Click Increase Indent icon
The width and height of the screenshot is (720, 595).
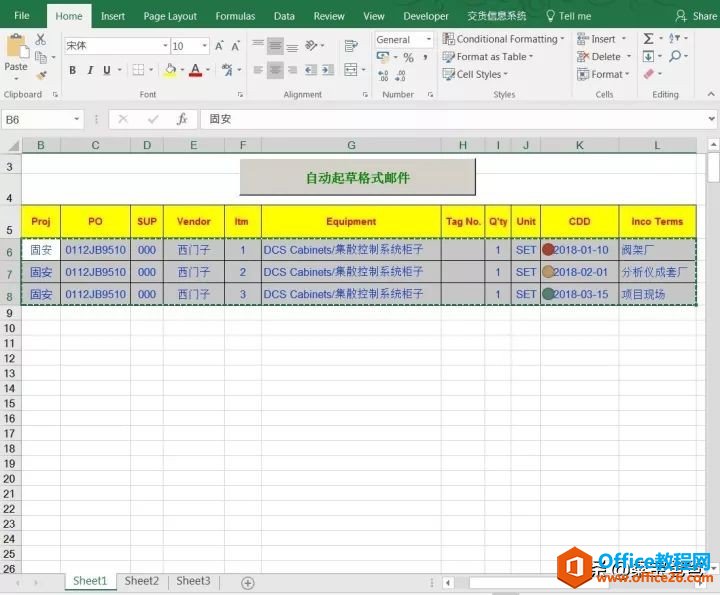click(328, 70)
